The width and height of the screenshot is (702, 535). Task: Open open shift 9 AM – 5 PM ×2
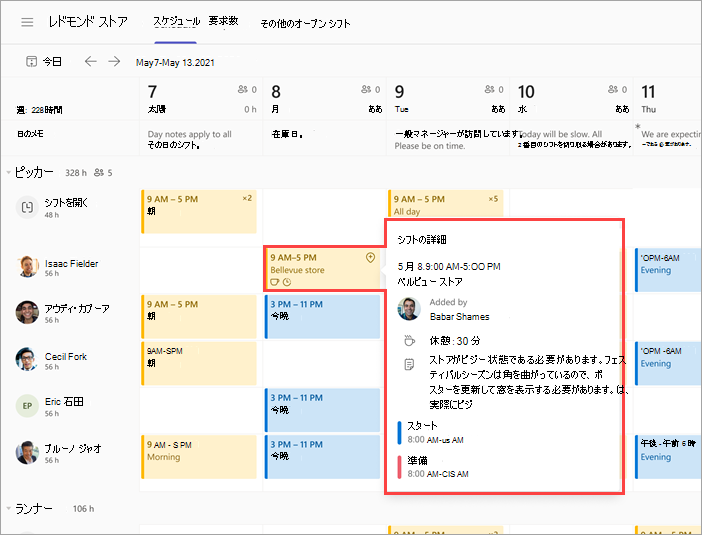click(x=199, y=211)
